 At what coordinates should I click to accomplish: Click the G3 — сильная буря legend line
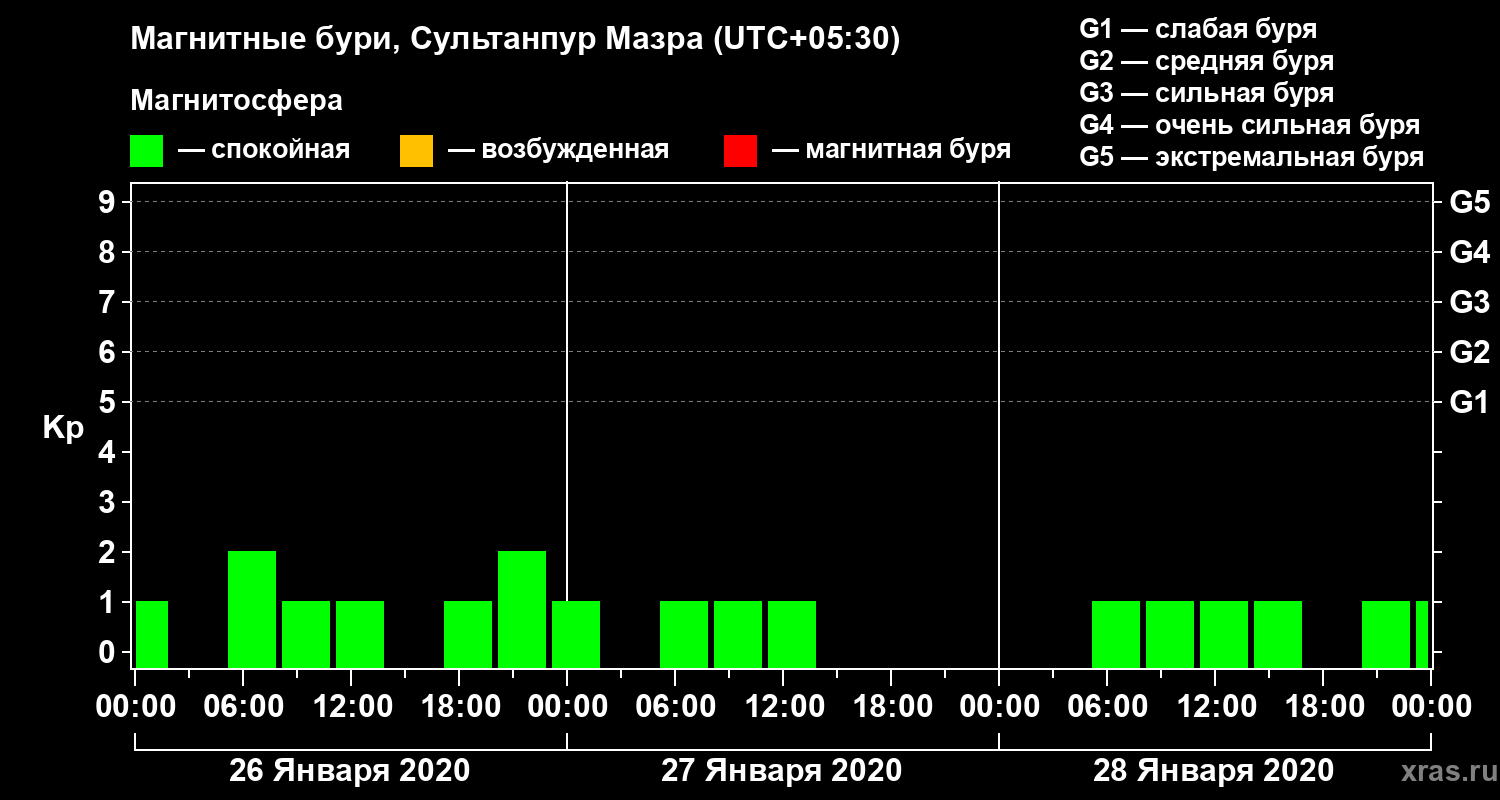(x=1206, y=93)
